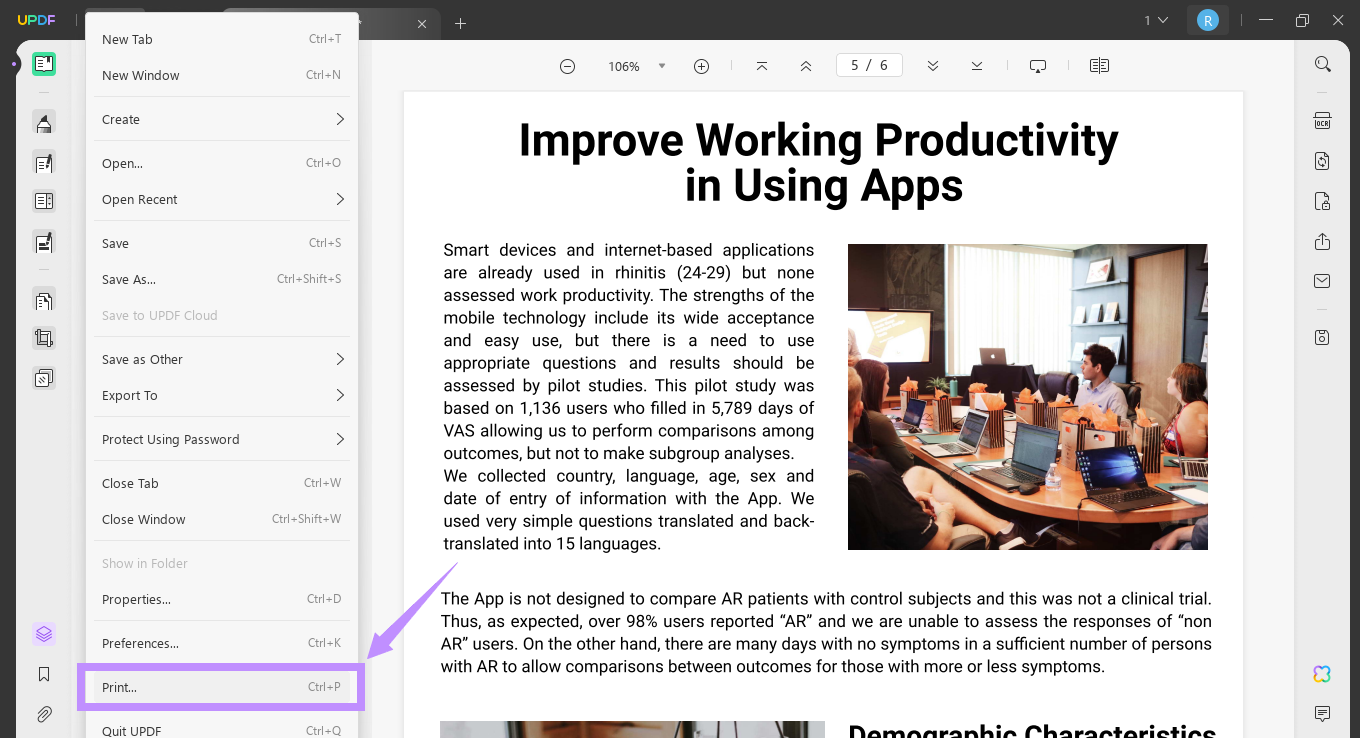Launch the UPDF AI assistant
This screenshot has height=738, width=1360.
[1321, 674]
